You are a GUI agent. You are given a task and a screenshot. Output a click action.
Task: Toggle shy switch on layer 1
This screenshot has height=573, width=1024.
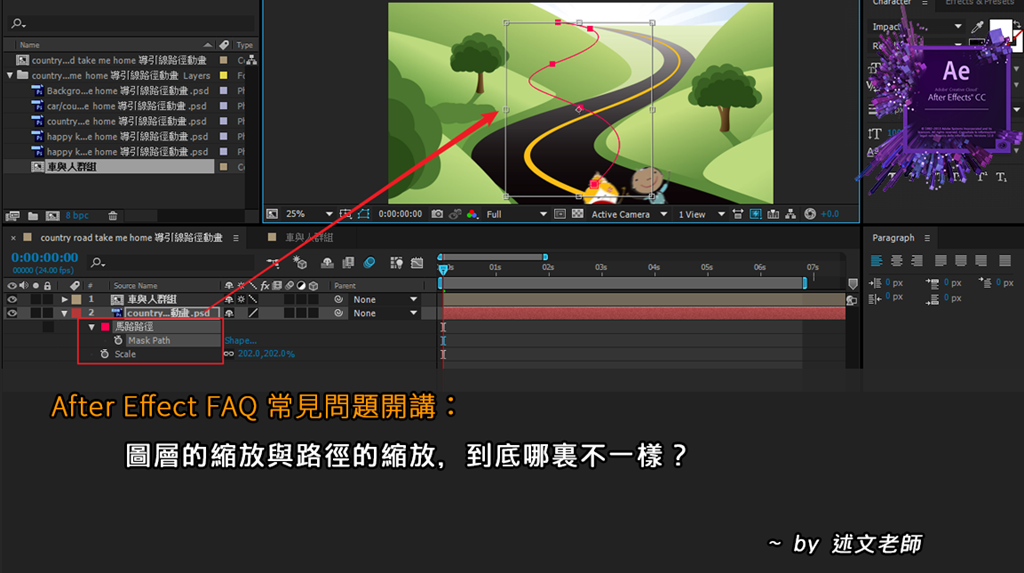[229, 299]
